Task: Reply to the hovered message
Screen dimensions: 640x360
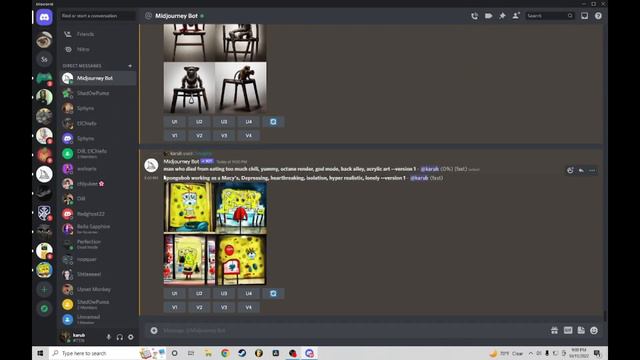Action: 581,170
